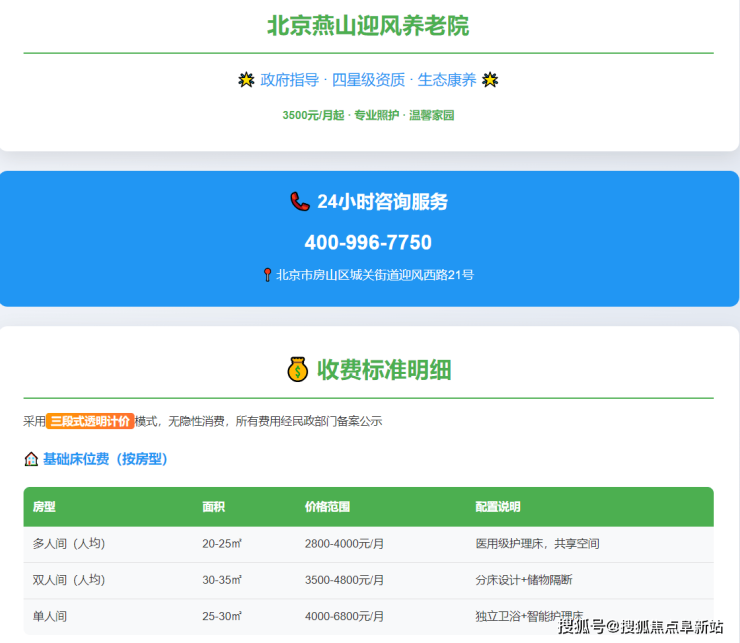Click the money bag icon
The width and height of the screenshot is (740, 643).
point(299,370)
